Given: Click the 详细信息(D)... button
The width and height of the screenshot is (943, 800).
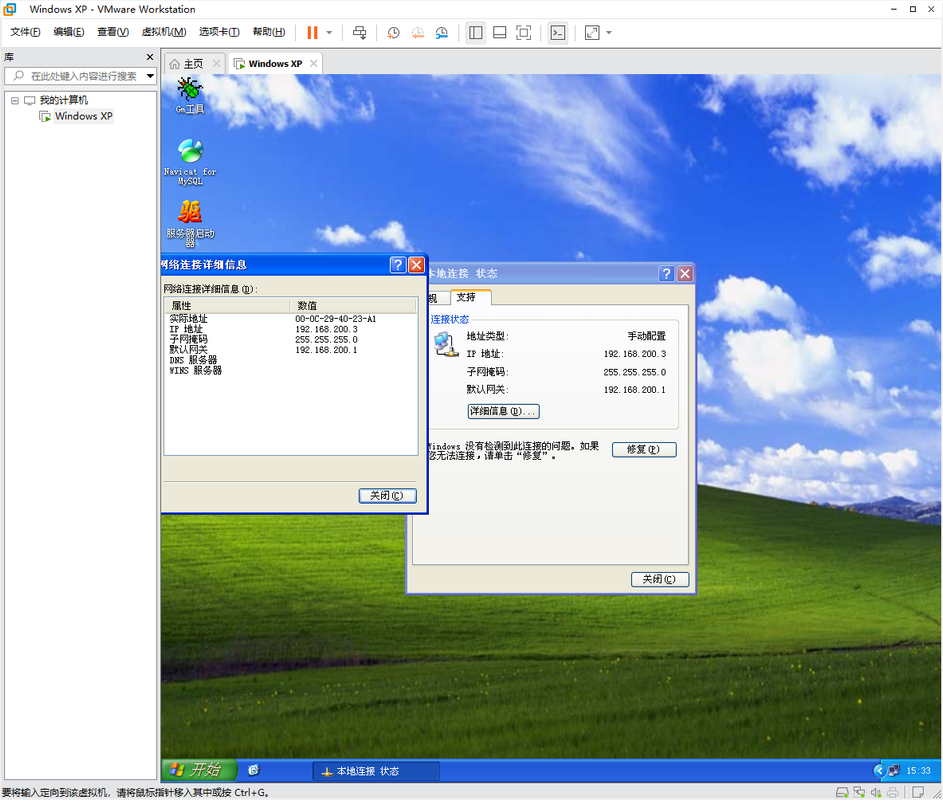Looking at the screenshot, I should tap(503, 411).
